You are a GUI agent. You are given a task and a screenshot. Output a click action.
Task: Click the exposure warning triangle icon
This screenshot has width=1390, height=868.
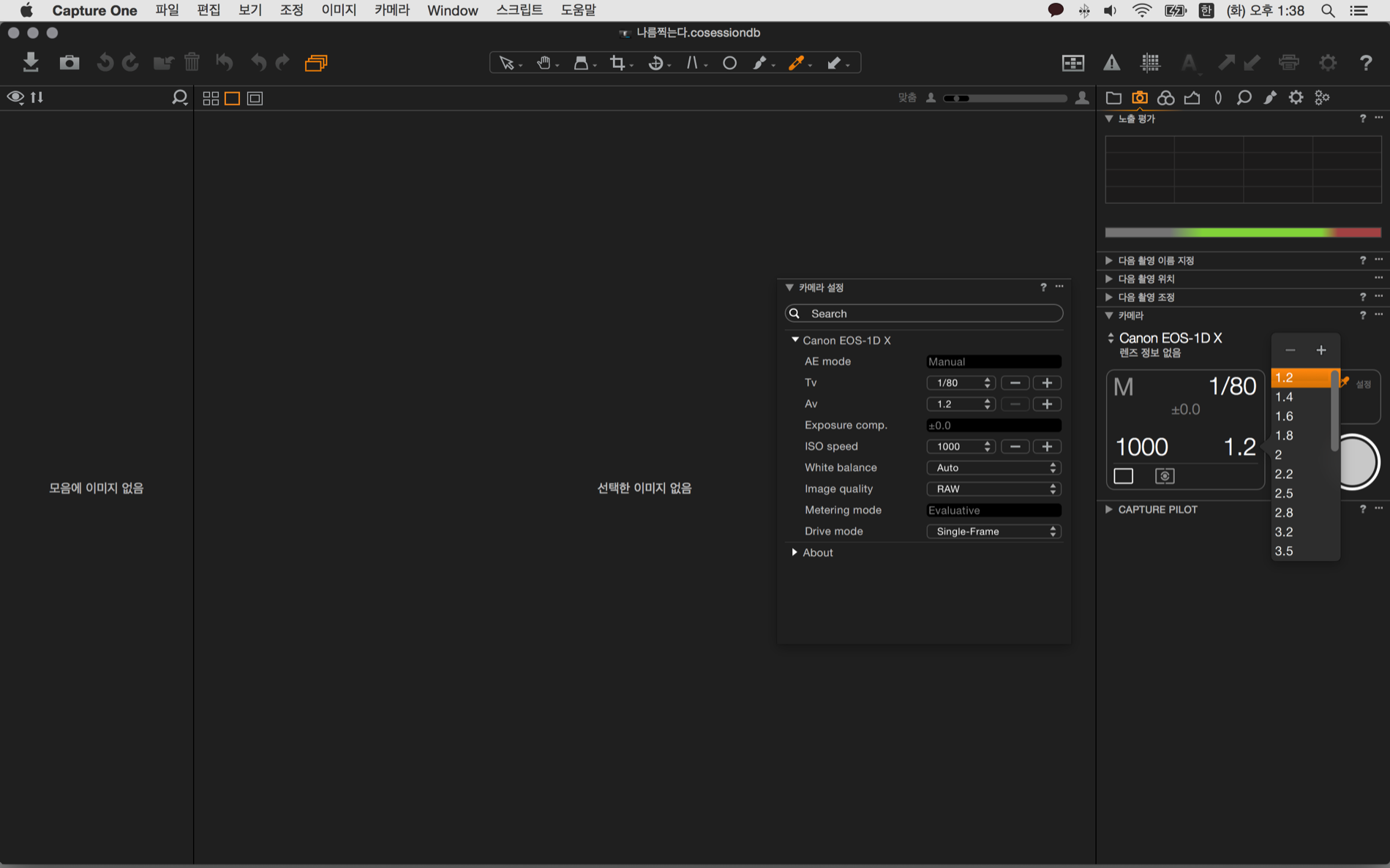[1111, 63]
